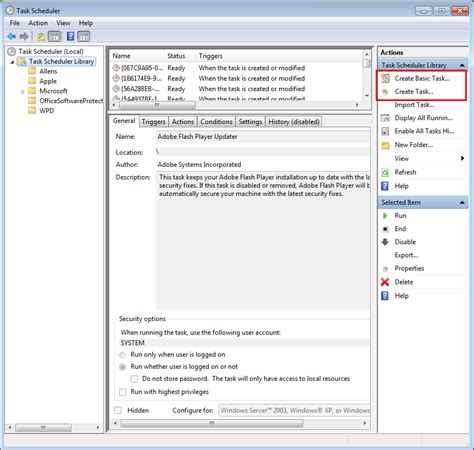Click the tree pane horizontal scrollbar
Image resolution: width=474 pixels, height=450 pixels.
pos(43,427)
